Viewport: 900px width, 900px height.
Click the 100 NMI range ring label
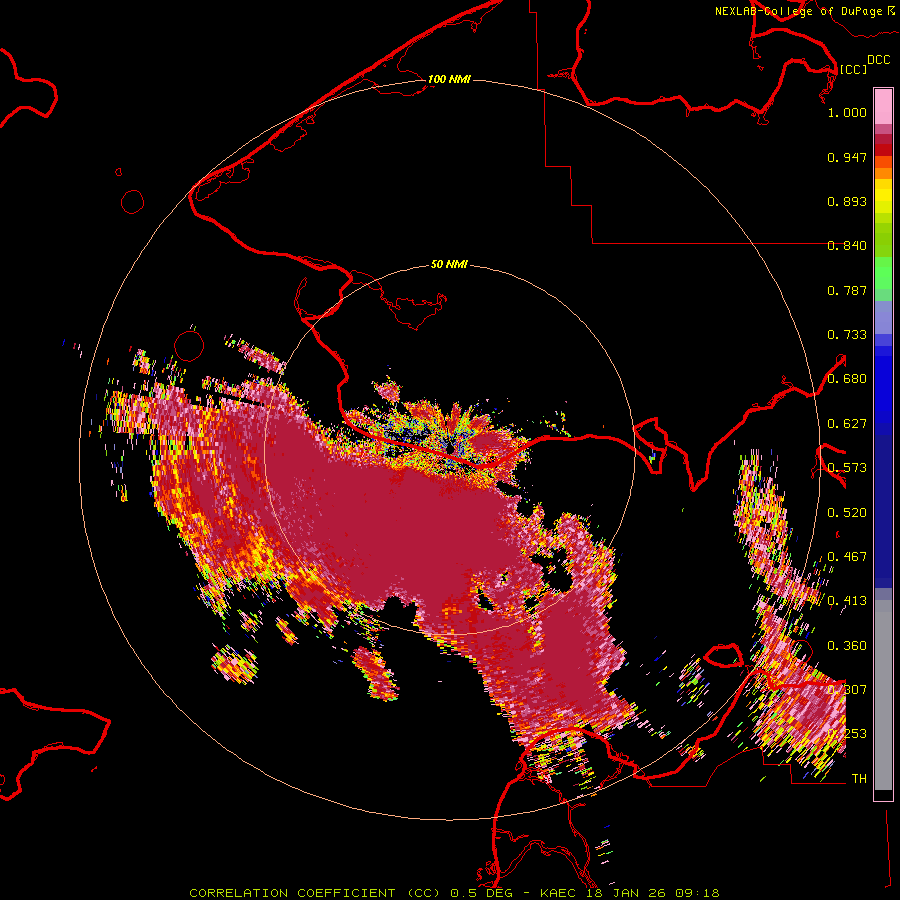[x=449, y=79]
